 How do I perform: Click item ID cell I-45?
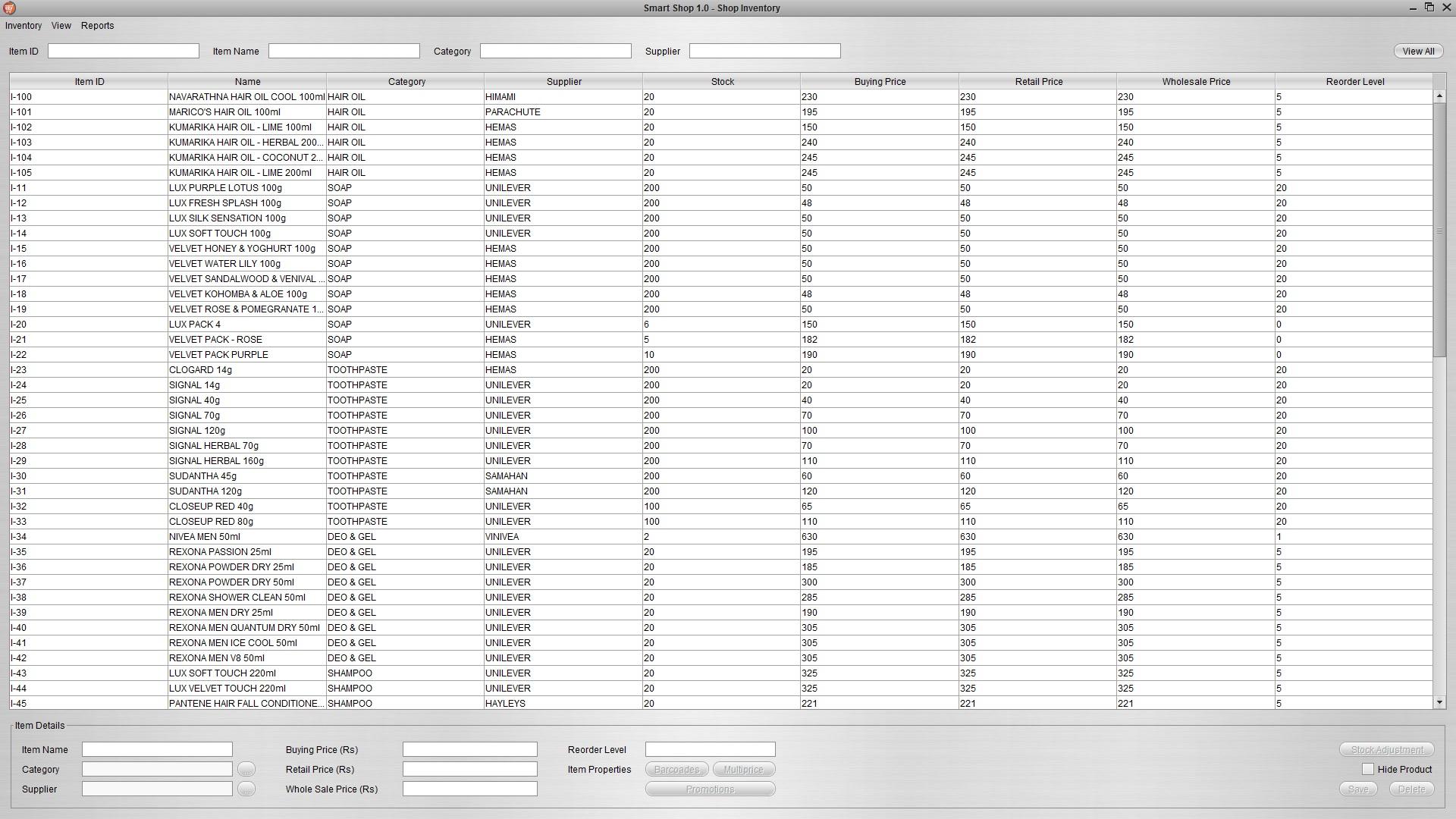coord(89,703)
